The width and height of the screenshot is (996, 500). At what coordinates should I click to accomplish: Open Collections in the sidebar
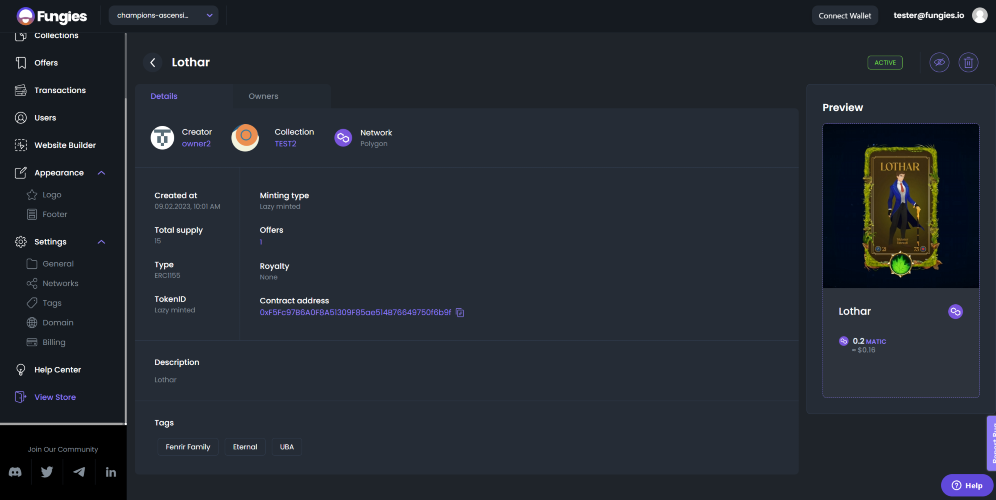click(56, 36)
